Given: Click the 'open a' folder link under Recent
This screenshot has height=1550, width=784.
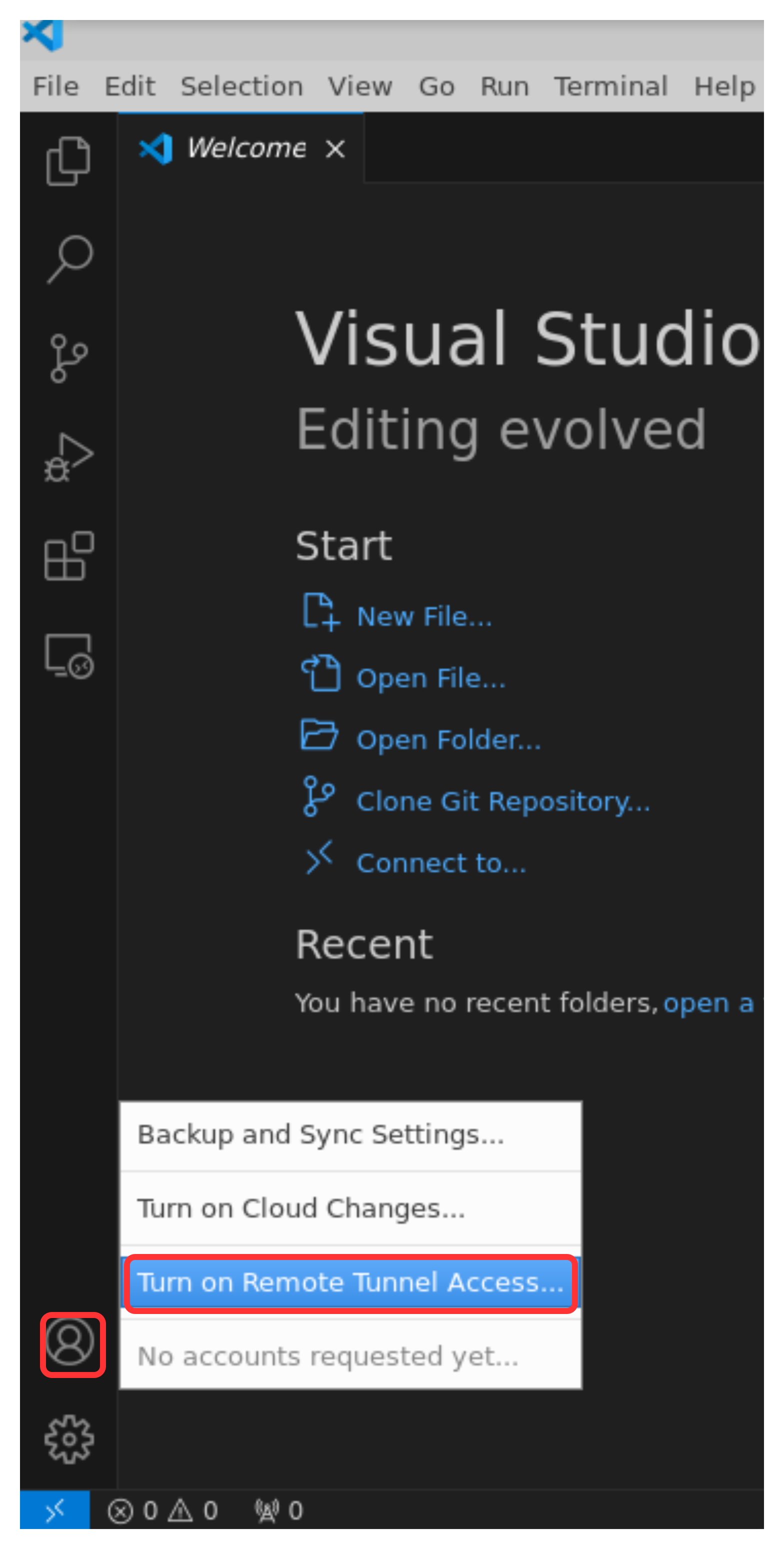Looking at the screenshot, I should (x=708, y=1003).
